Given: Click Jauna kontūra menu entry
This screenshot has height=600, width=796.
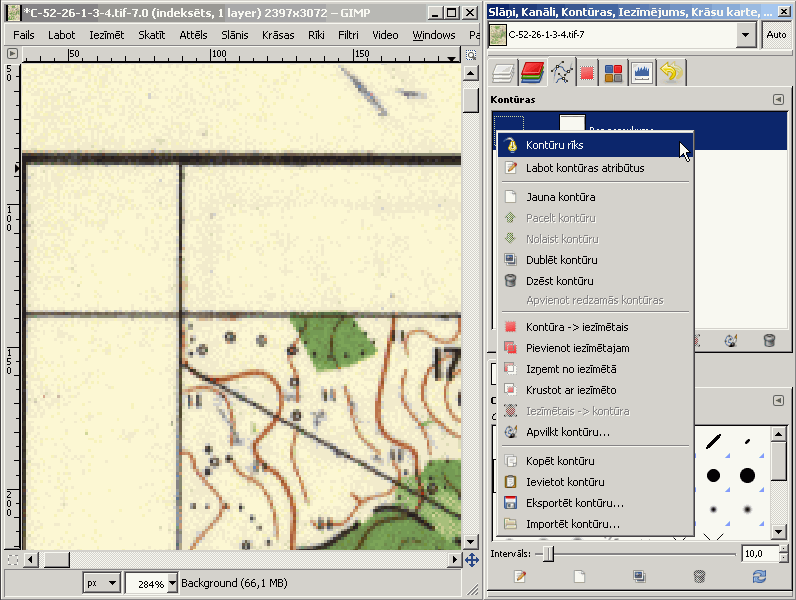Looking at the screenshot, I should [x=595, y=197].
